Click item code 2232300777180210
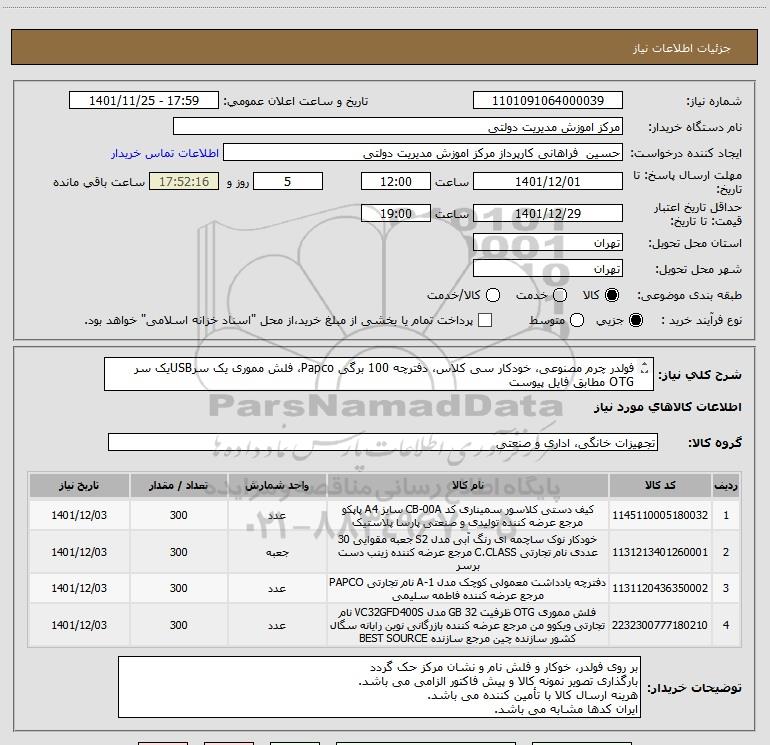The height and width of the screenshot is (745, 770). [x=660, y=625]
